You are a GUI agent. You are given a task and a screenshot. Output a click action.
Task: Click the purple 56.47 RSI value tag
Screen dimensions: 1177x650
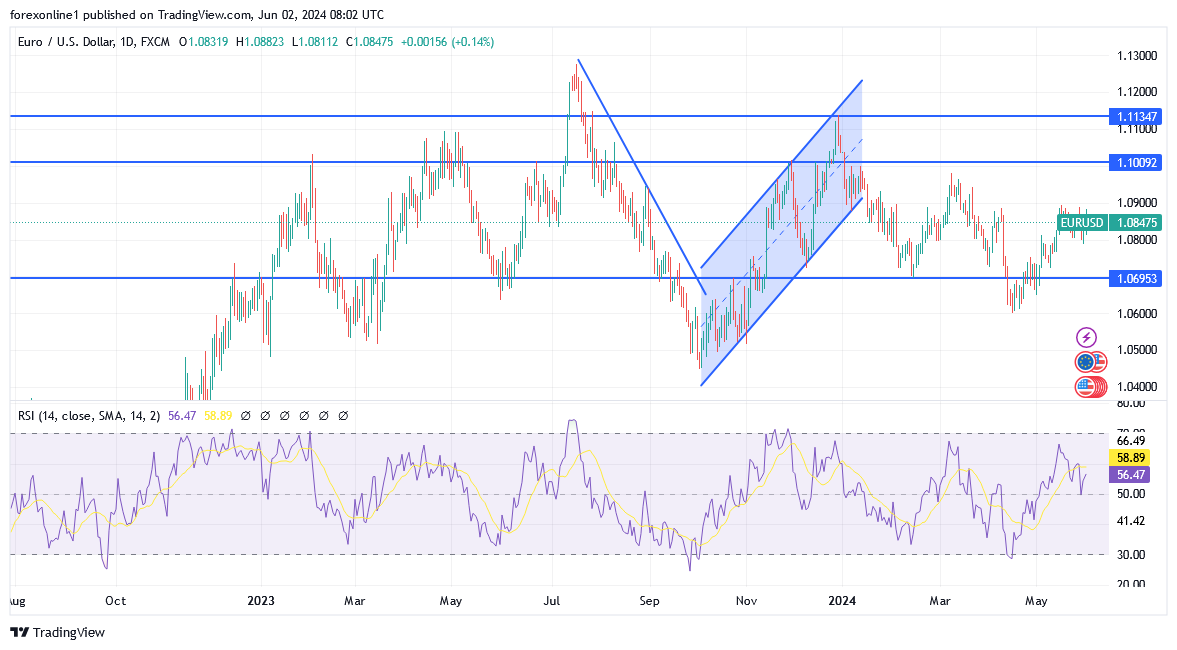(x=1130, y=474)
